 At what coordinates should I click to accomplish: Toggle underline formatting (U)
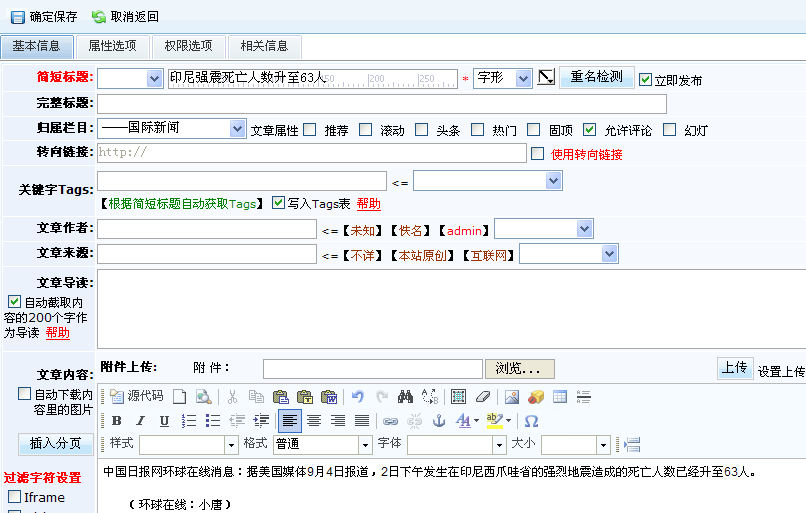(164, 421)
